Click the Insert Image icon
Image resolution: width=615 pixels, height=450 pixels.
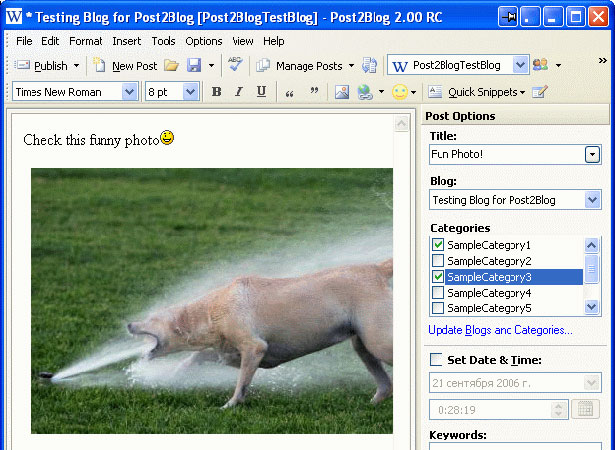click(x=342, y=92)
